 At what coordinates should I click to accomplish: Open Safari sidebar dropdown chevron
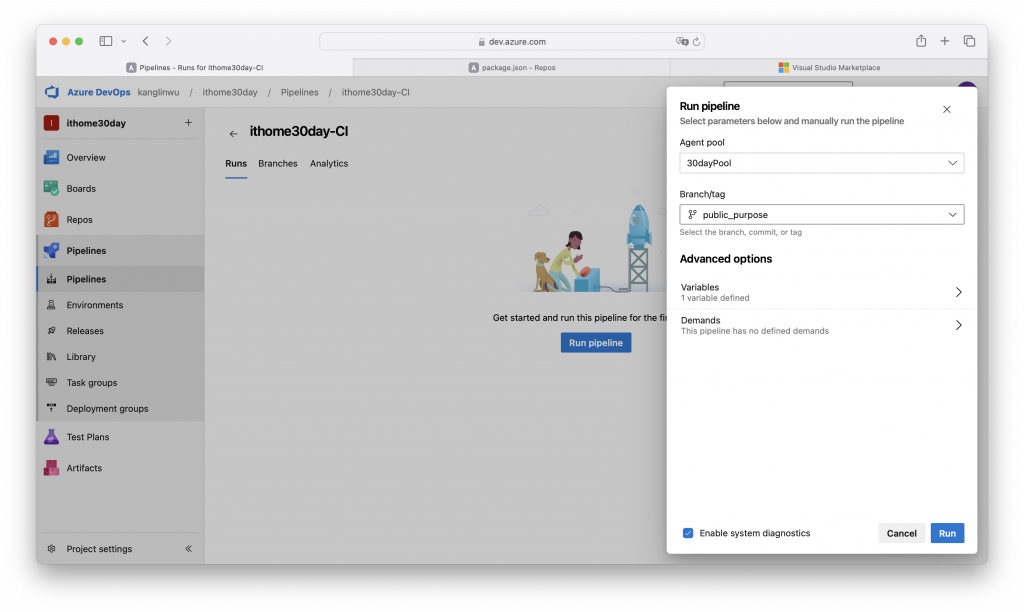point(123,41)
